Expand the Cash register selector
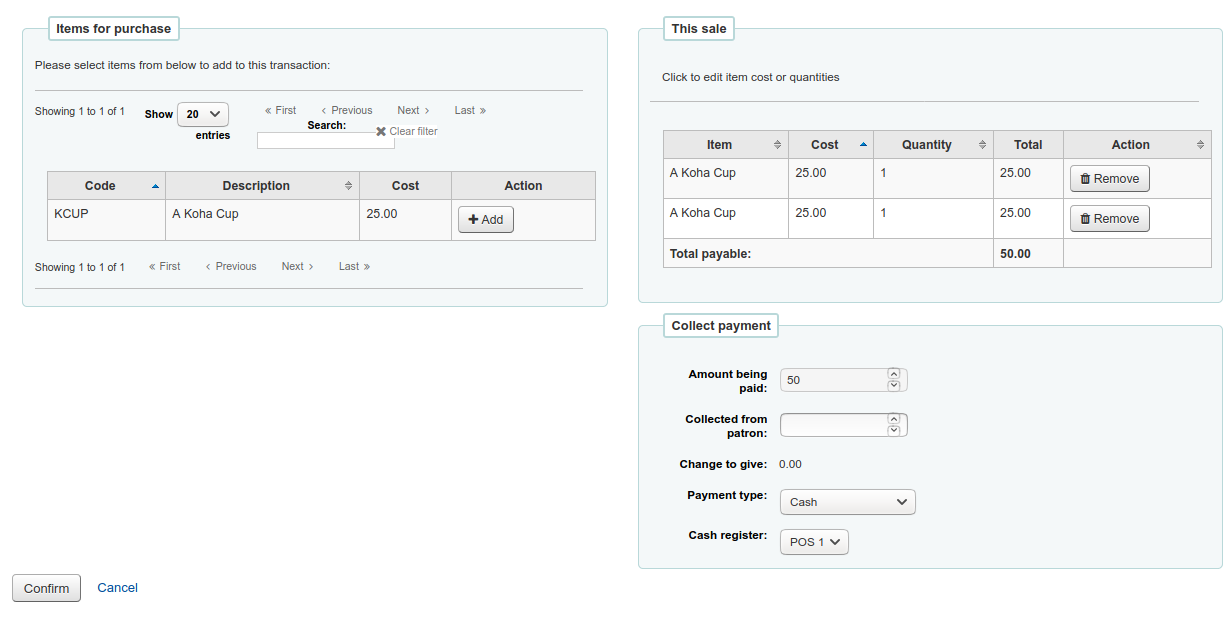 [814, 542]
